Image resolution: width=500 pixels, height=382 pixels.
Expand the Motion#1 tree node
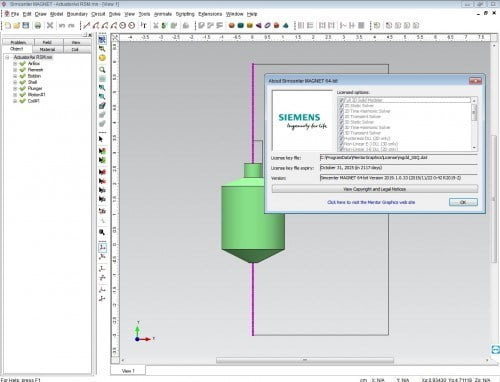[x=15, y=95]
